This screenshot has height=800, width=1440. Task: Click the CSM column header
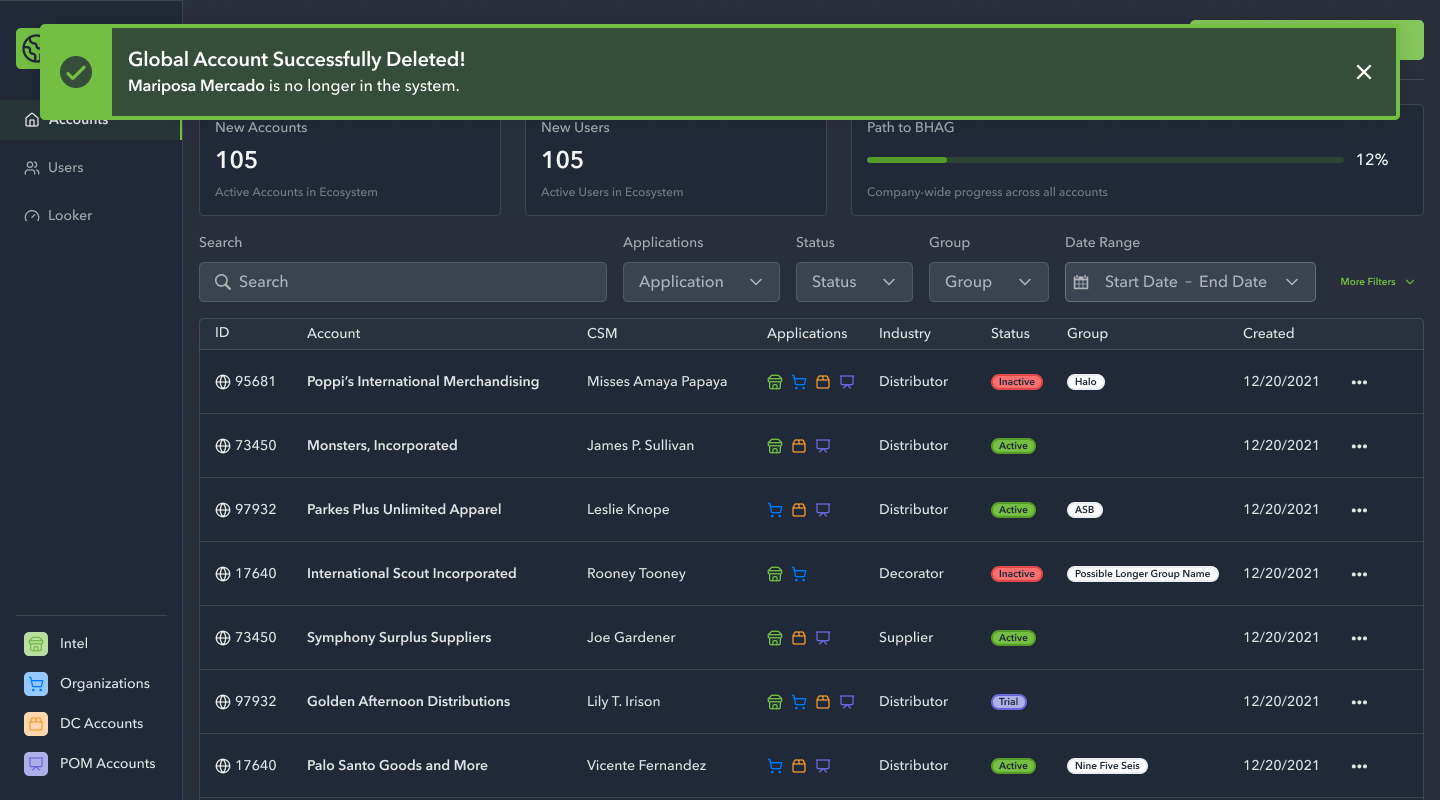pos(602,334)
